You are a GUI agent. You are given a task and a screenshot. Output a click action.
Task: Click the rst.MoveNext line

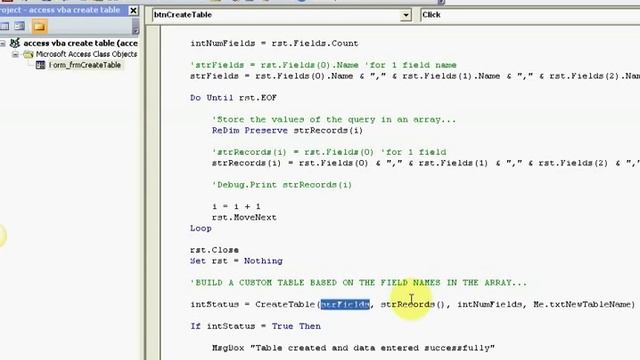[244, 218]
